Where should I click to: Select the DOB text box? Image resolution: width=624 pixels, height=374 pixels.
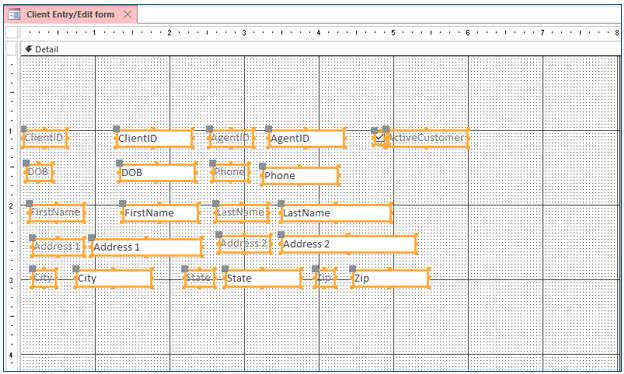click(x=157, y=173)
